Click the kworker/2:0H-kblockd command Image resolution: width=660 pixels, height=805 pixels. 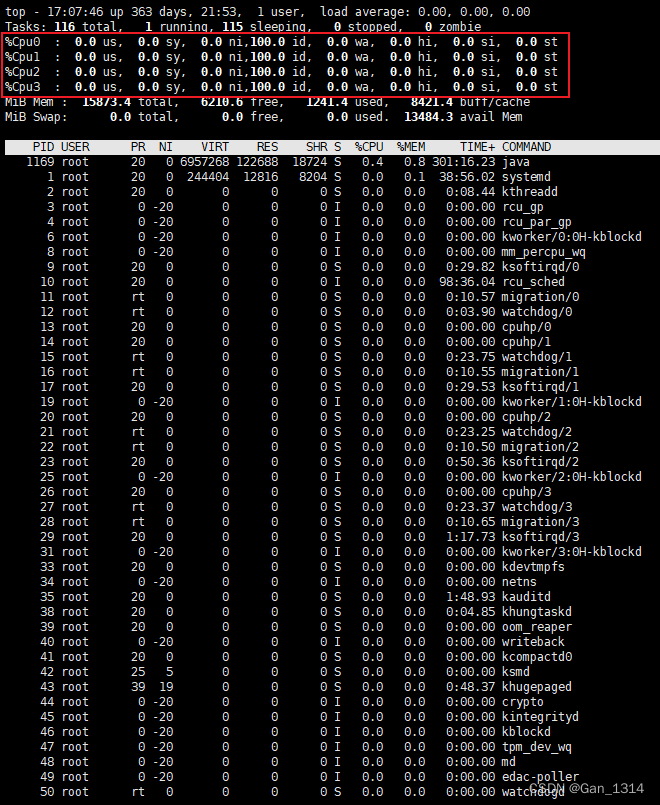[x=572, y=477]
